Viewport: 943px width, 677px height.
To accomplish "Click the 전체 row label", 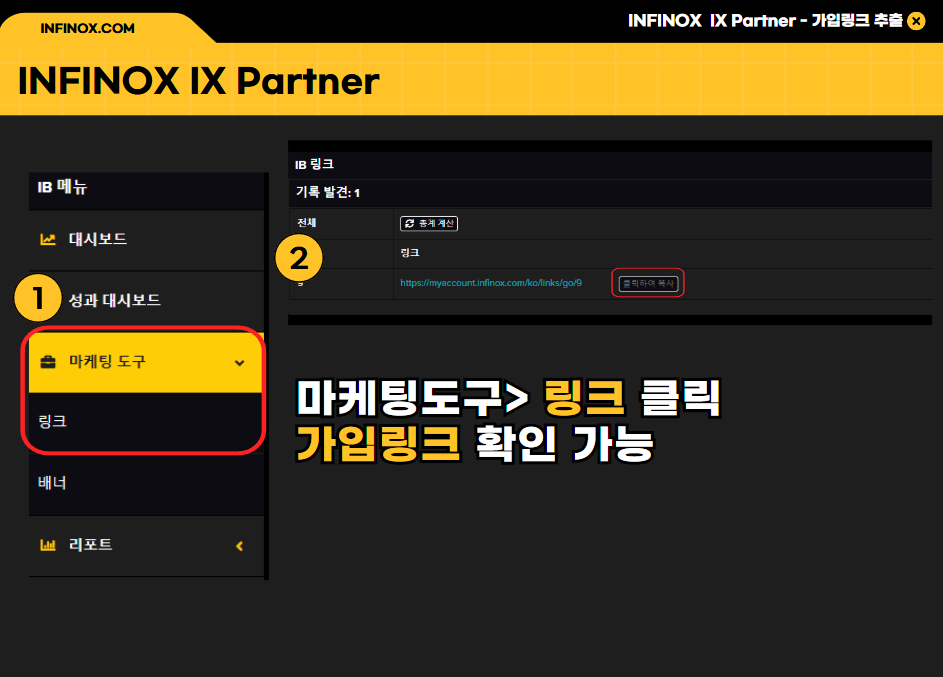I will [x=307, y=222].
